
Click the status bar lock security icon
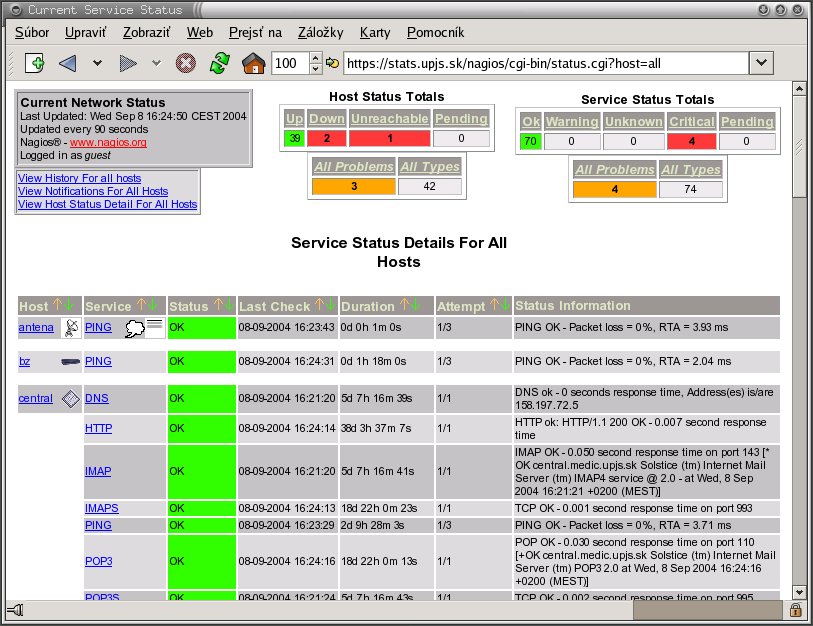(x=795, y=610)
